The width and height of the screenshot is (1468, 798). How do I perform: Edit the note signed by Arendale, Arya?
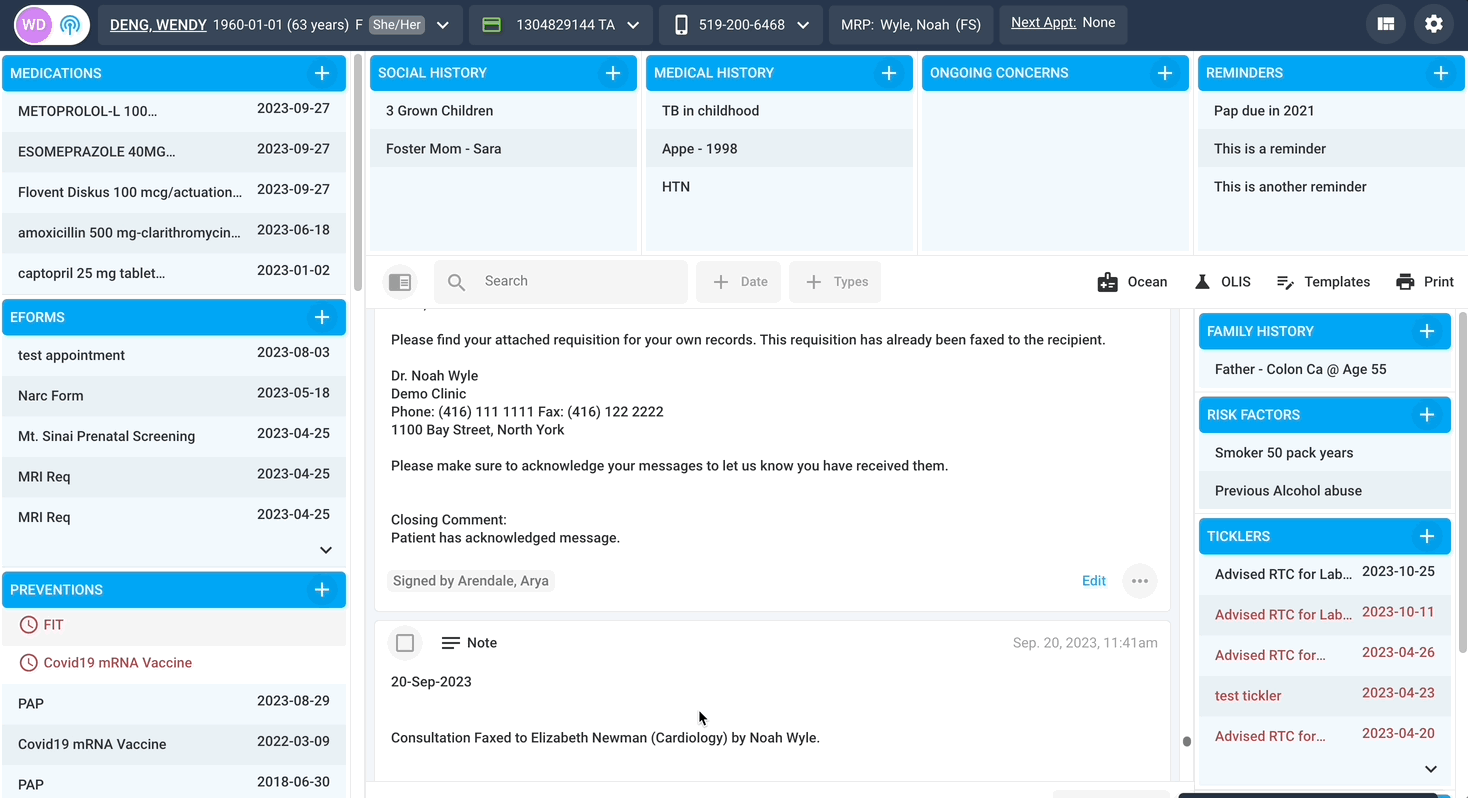click(1093, 580)
